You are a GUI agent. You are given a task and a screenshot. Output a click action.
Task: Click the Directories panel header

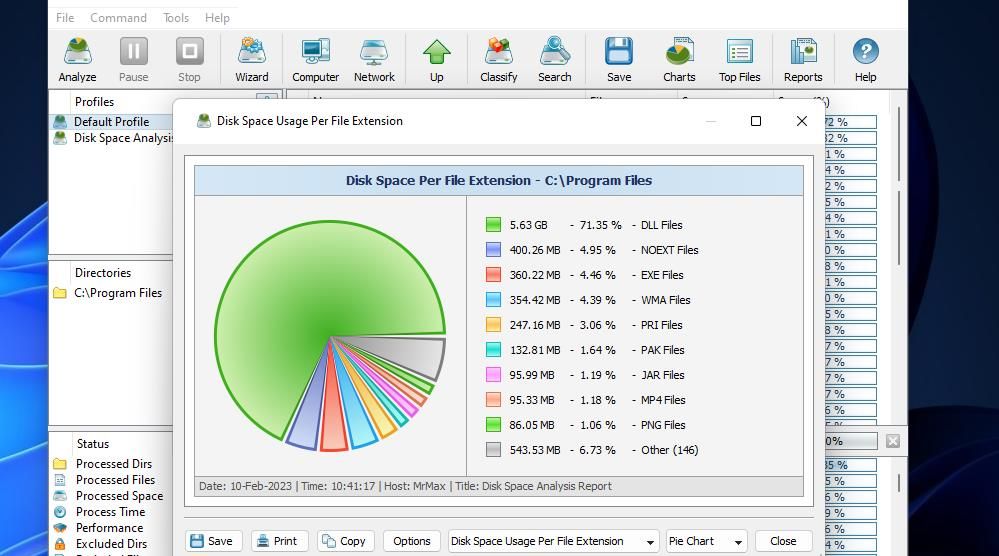click(103, 273)
